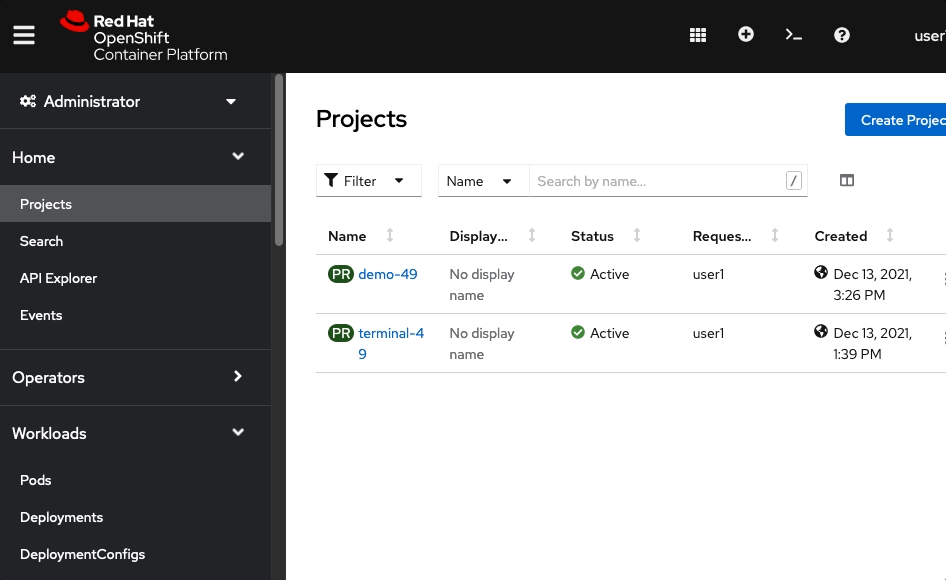Click the Create Project button
Image resolution: width=946 pixels, height=580 pixels.
pyautogui.click(x=896, y=120)
